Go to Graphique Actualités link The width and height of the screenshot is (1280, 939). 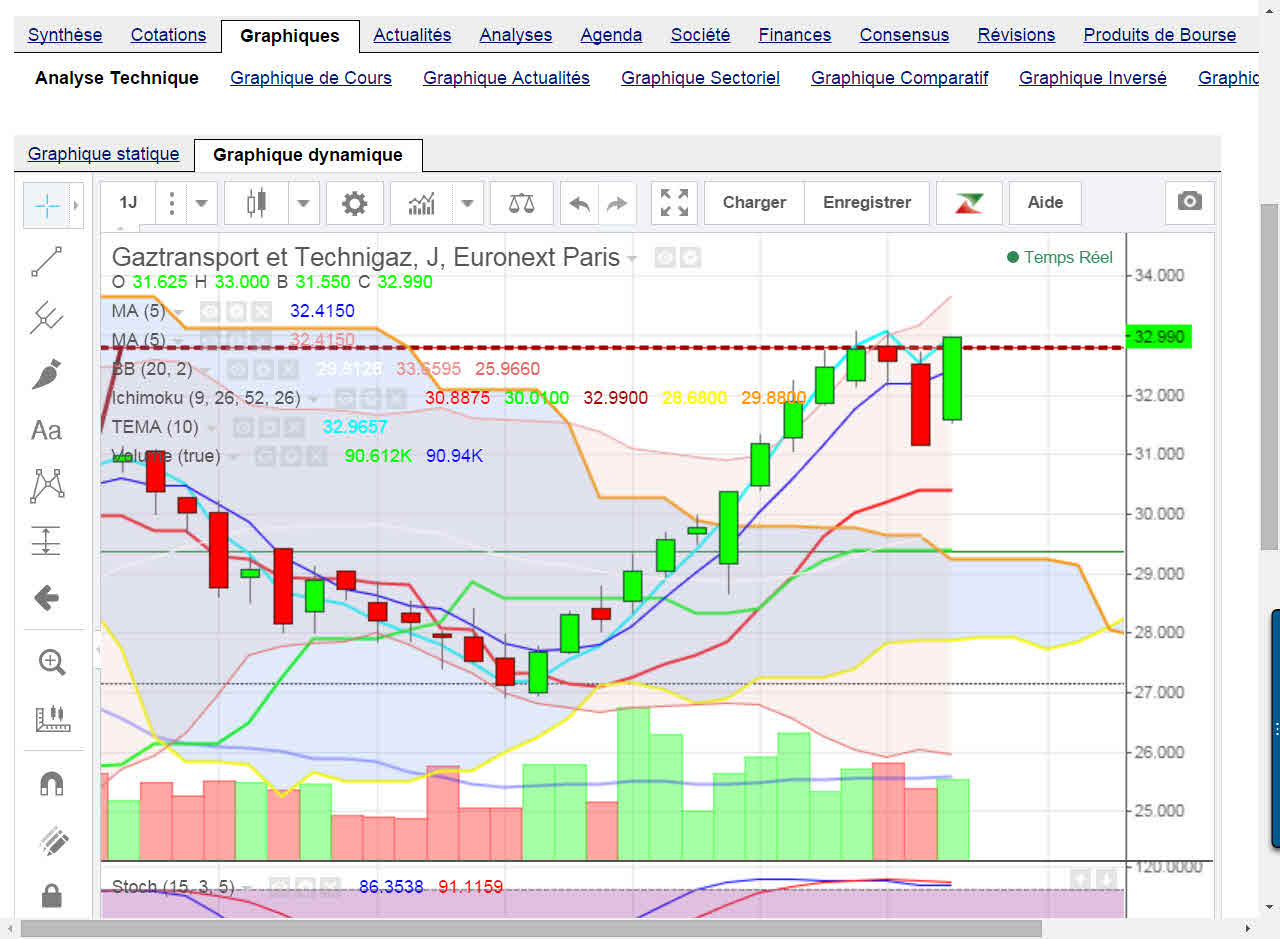tap(506, 78)
